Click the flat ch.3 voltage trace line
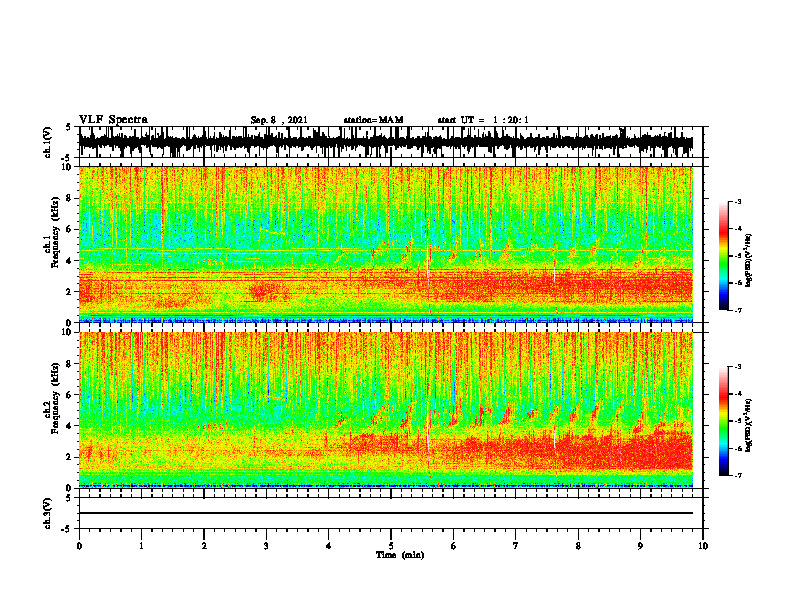 (386, 513)
